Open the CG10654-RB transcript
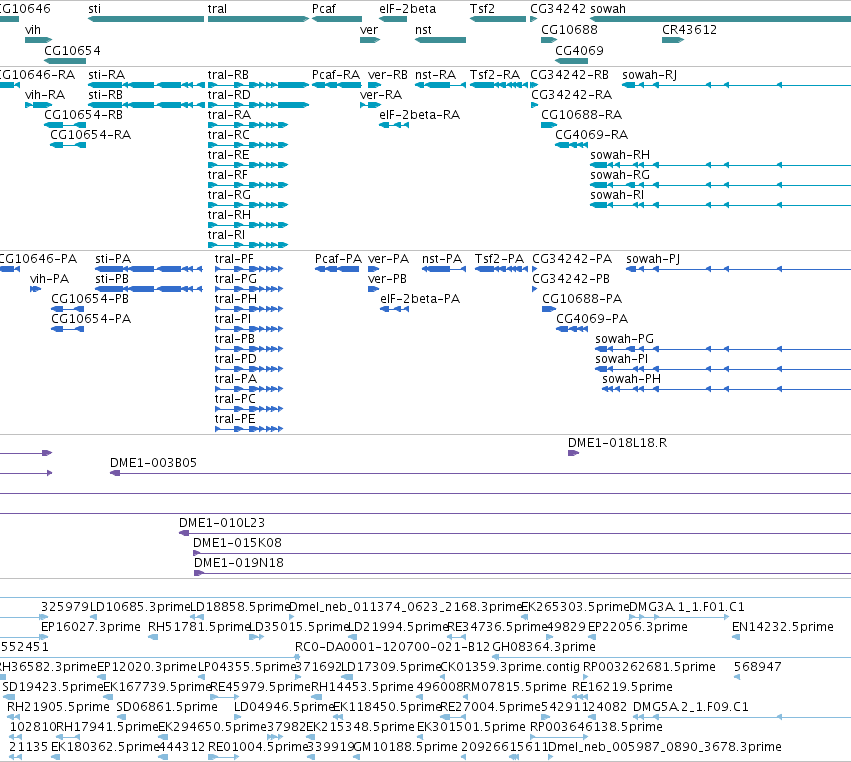Viewport: 851px width, 762px height. 65,125
